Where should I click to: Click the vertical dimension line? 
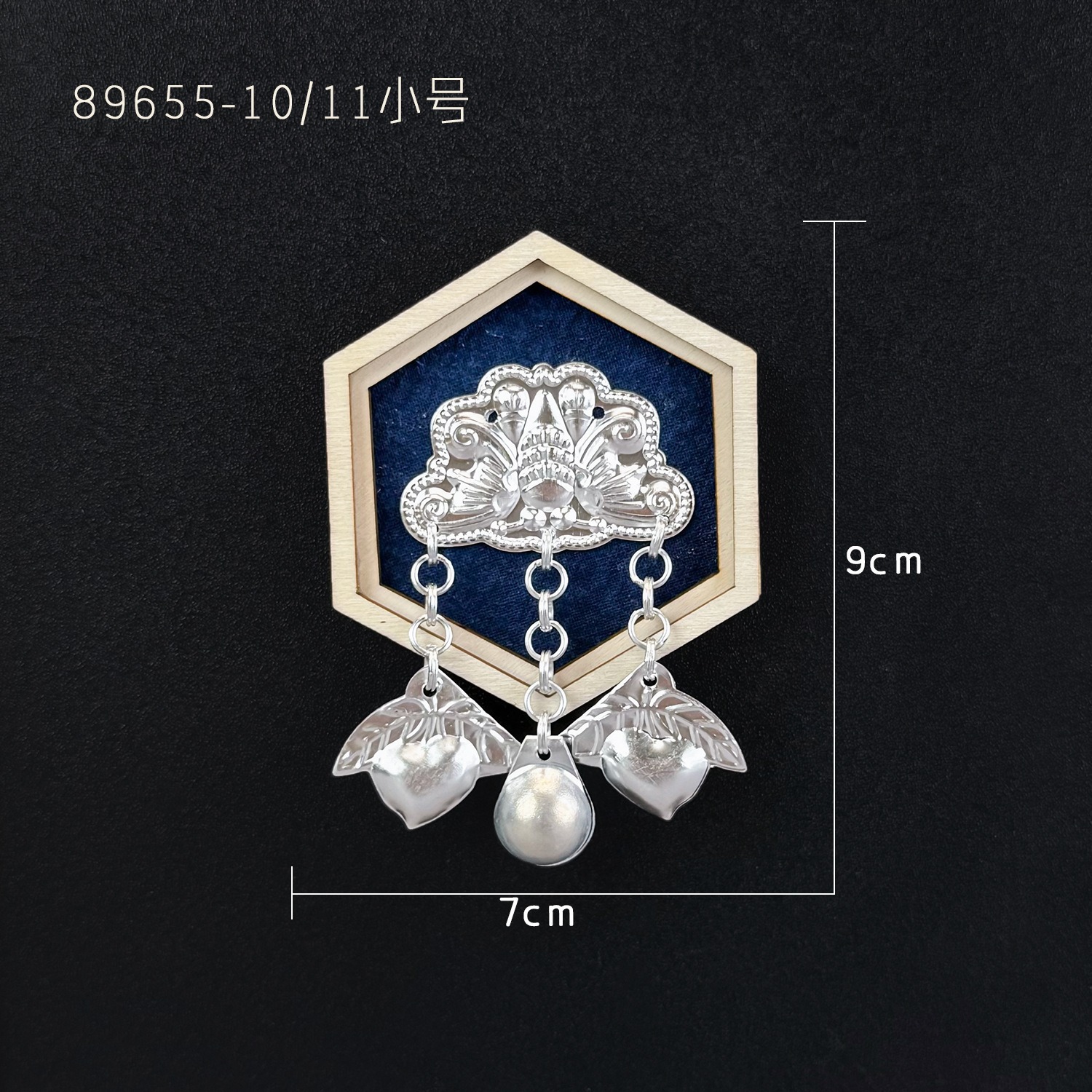click(834, 556)
